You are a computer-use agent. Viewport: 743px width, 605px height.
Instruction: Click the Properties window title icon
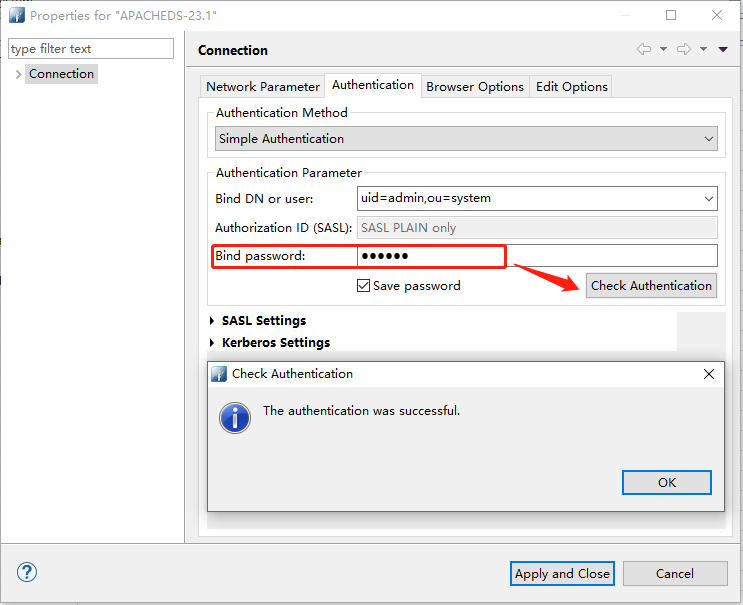17,15
